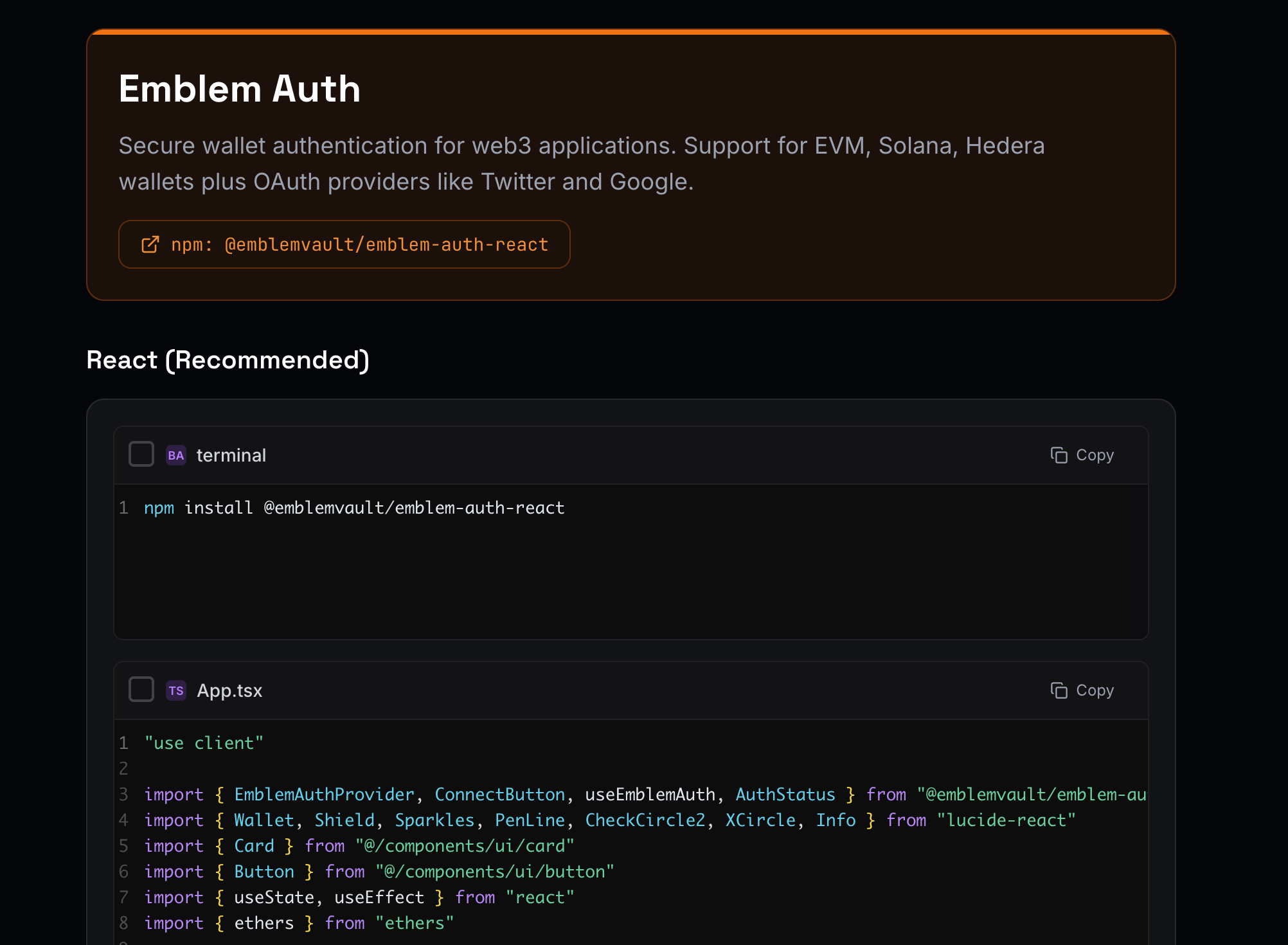Open the npm emblem-auth-react package link

pyautogui.click(x=359, y=244)
